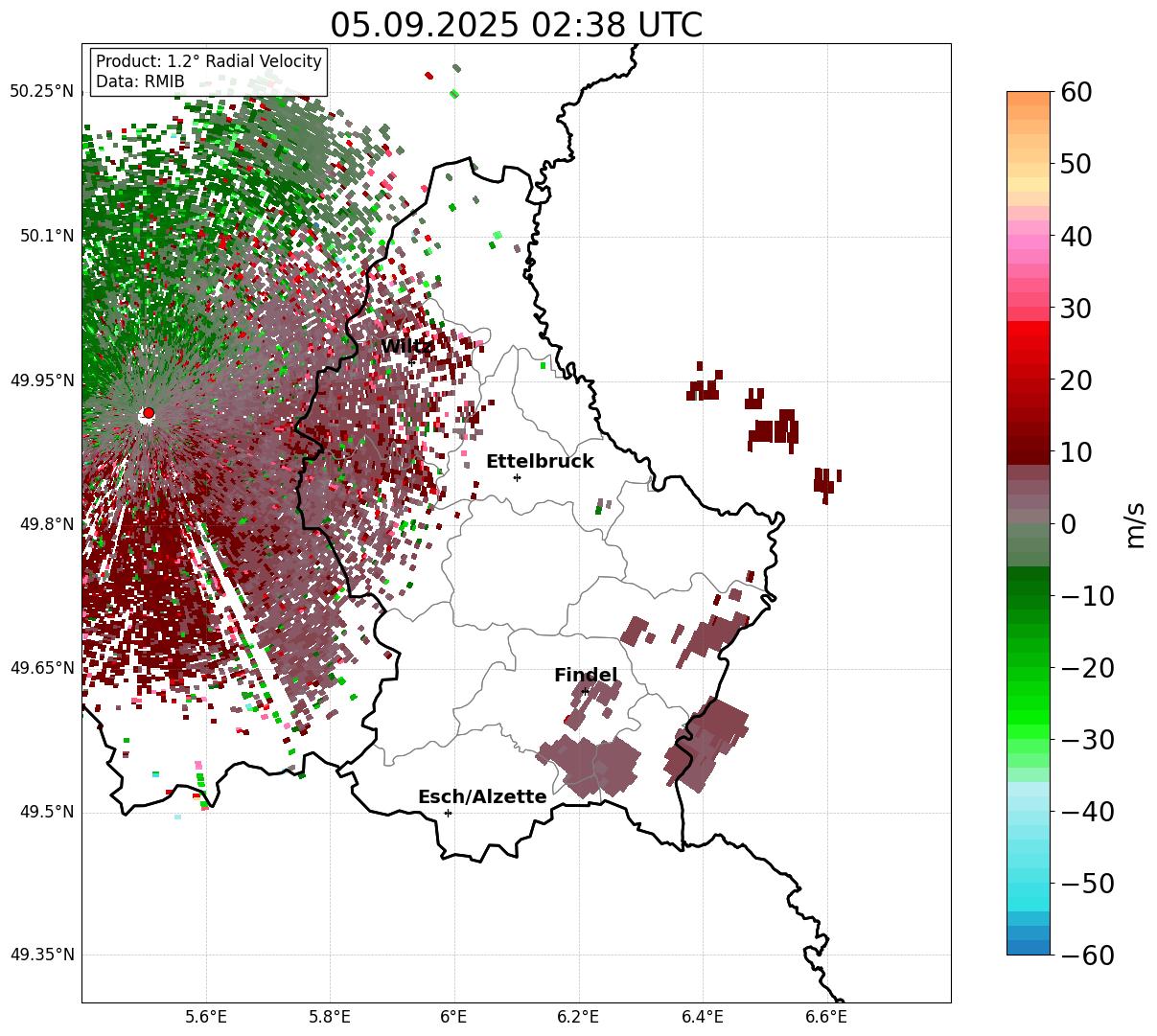This screenshot has width=1157, height=1036.
Task: Click the red radar site marker
Action: click(148, 413)
